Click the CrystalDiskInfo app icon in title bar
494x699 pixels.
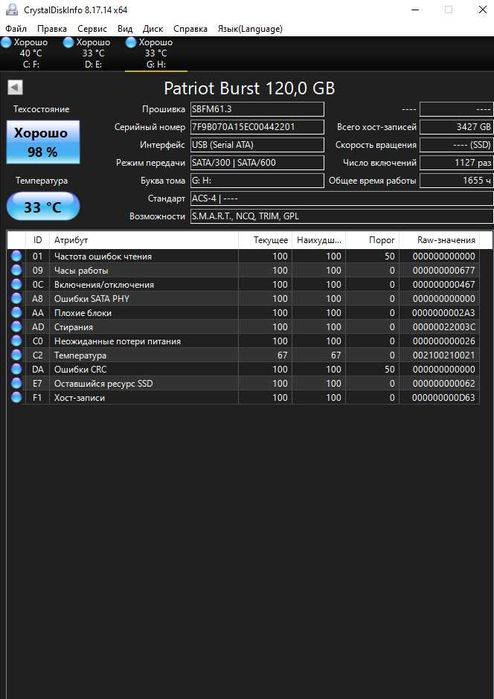click(x=12, y=9)
